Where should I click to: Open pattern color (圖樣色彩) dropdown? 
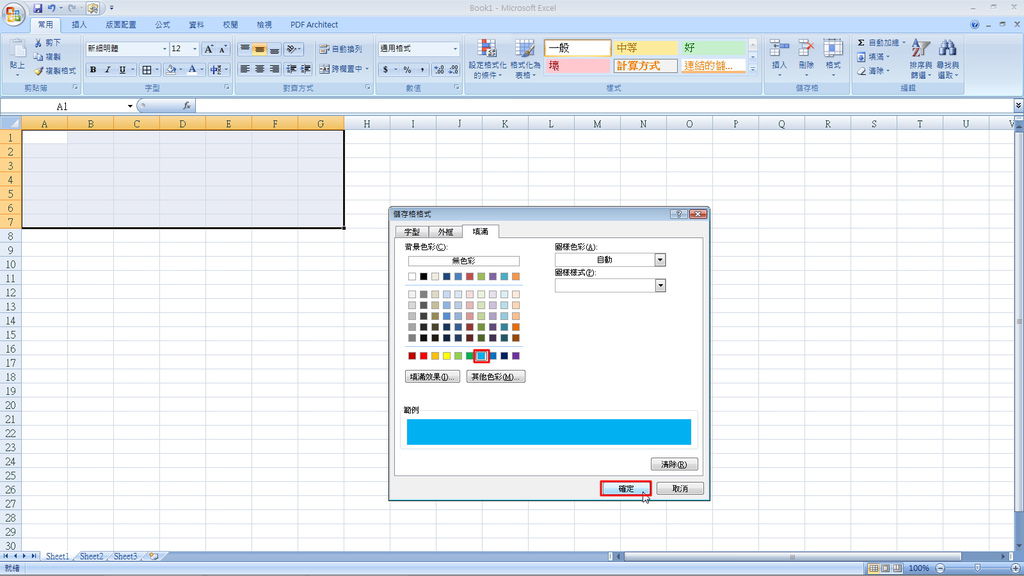[660, 260]
